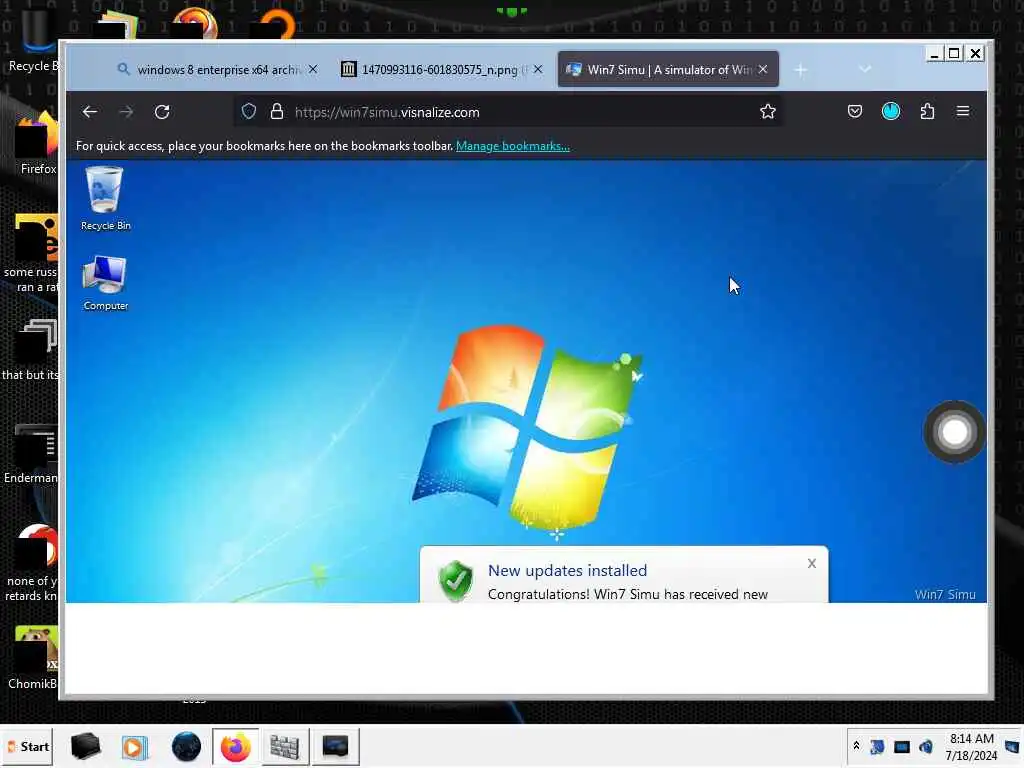Click the show desktop icon beside the clock
This screenshot has height=768, width=1024.
click(1012, 746)
